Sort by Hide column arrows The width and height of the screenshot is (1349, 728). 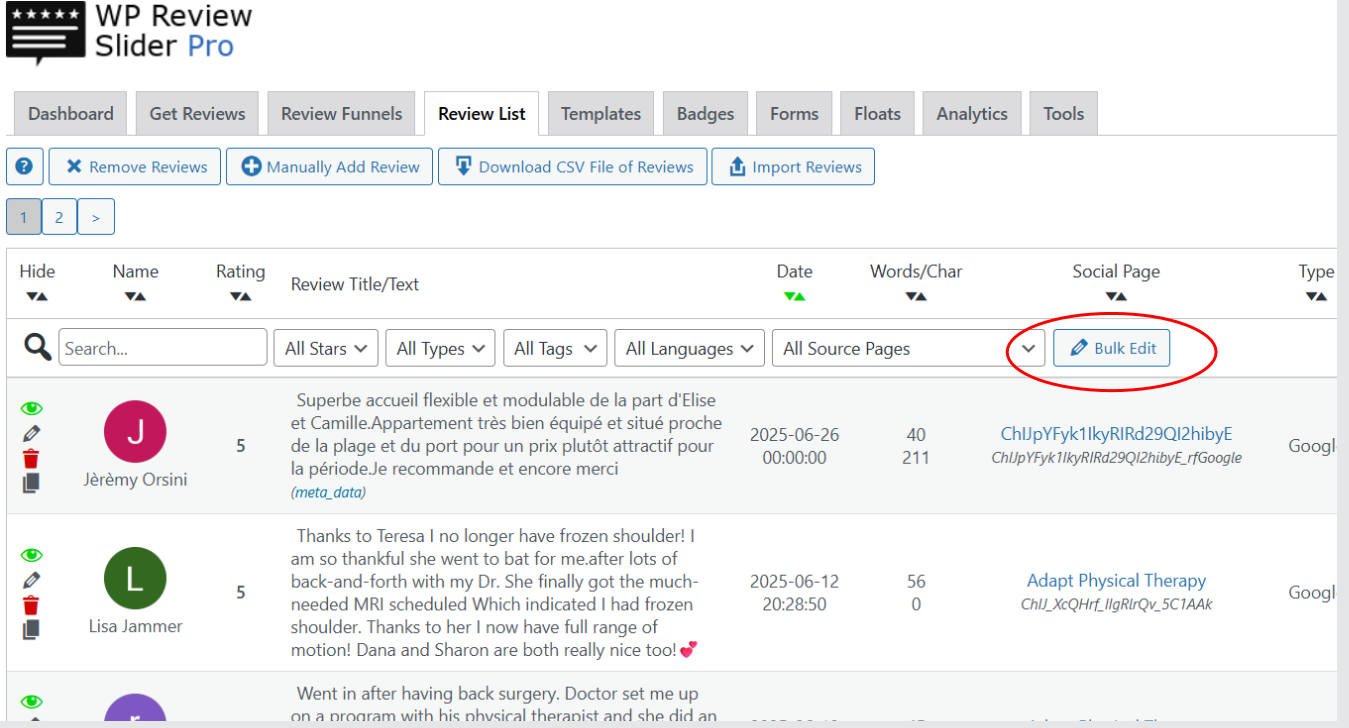click(x=37, y=296)
